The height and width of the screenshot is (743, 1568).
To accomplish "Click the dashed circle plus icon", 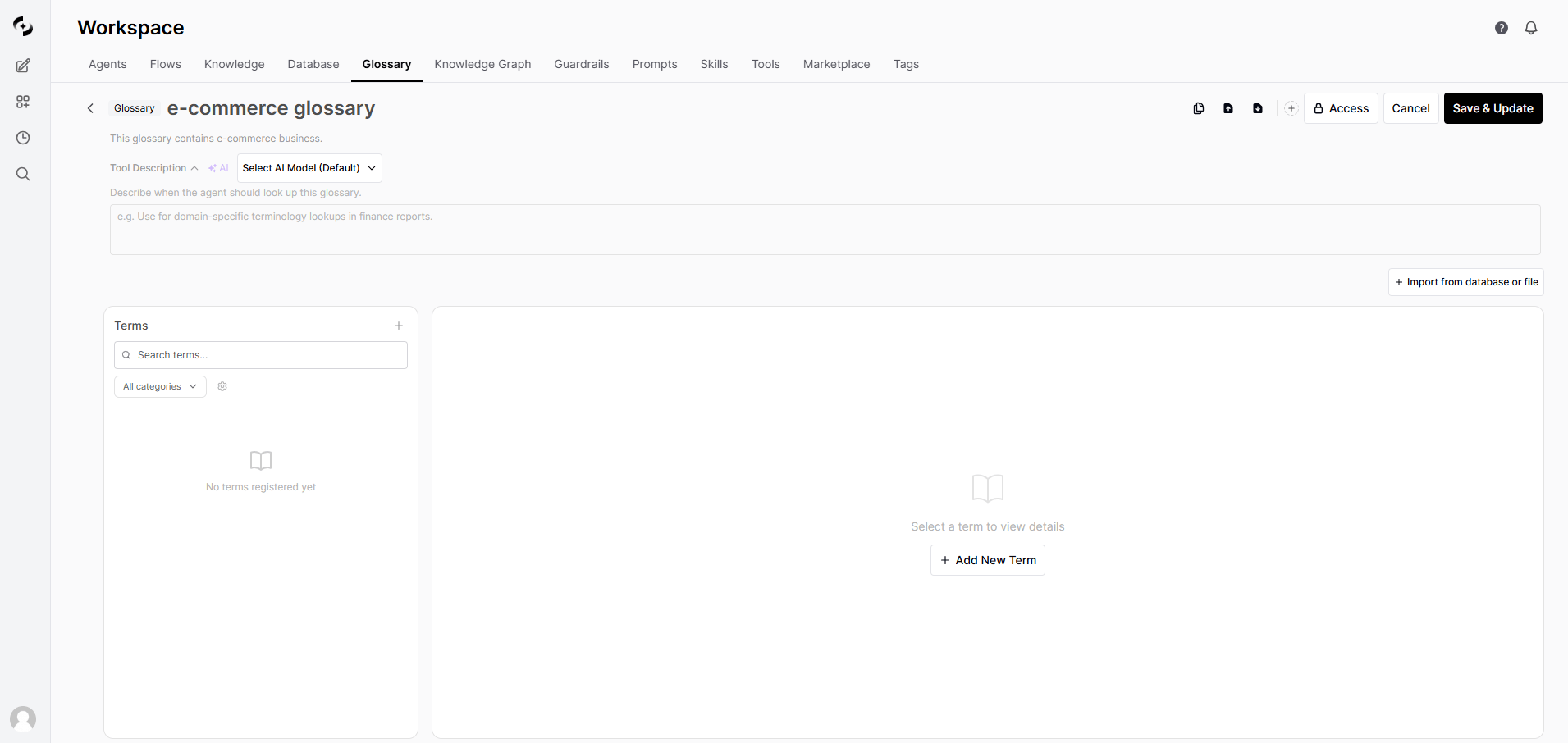I will 1291,108.
